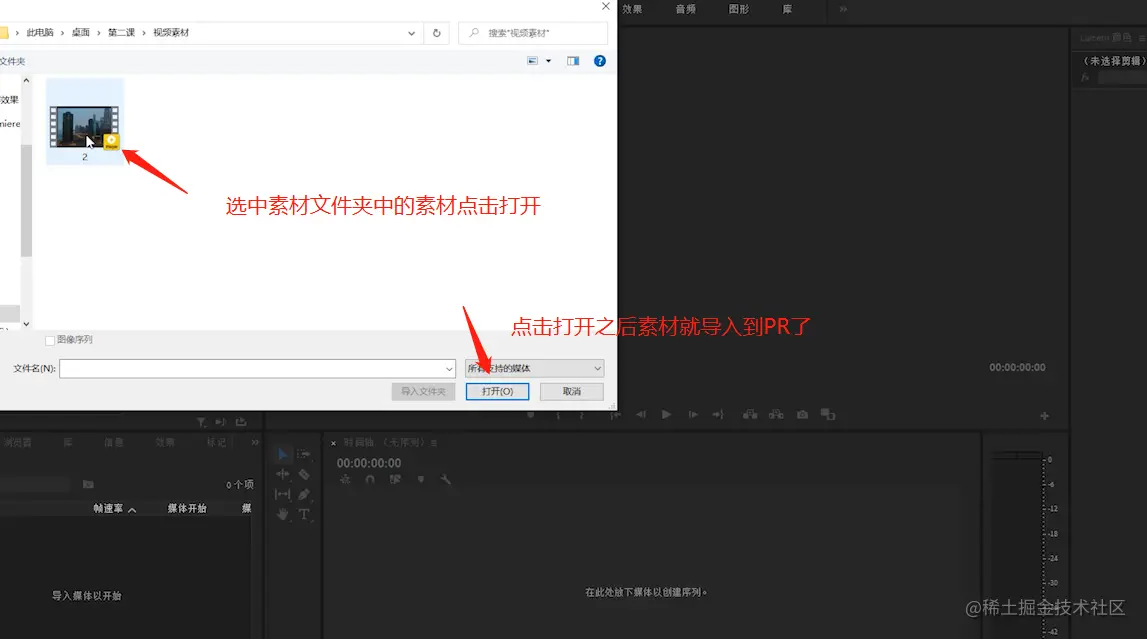The width and height of the screenshot is (1147, 639).
Task: Enable the image sequence checkbox
Action: (x=50, y=341)
